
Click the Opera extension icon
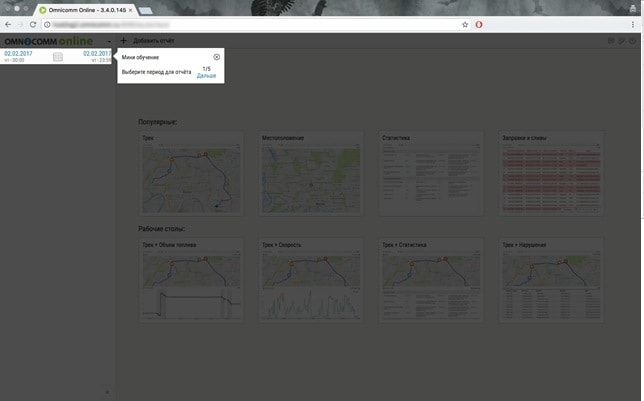point(479,25)
